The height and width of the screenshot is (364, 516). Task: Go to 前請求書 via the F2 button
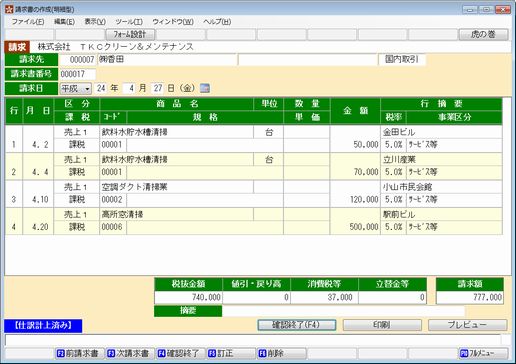coord(79,353)
